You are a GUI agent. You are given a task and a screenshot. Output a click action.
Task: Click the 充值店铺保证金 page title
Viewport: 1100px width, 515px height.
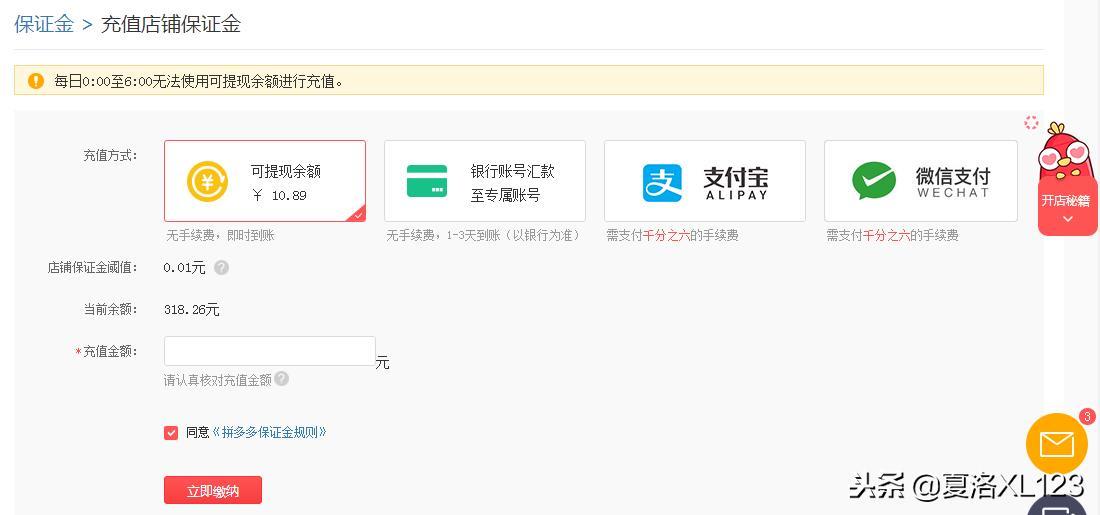point(171,24)
